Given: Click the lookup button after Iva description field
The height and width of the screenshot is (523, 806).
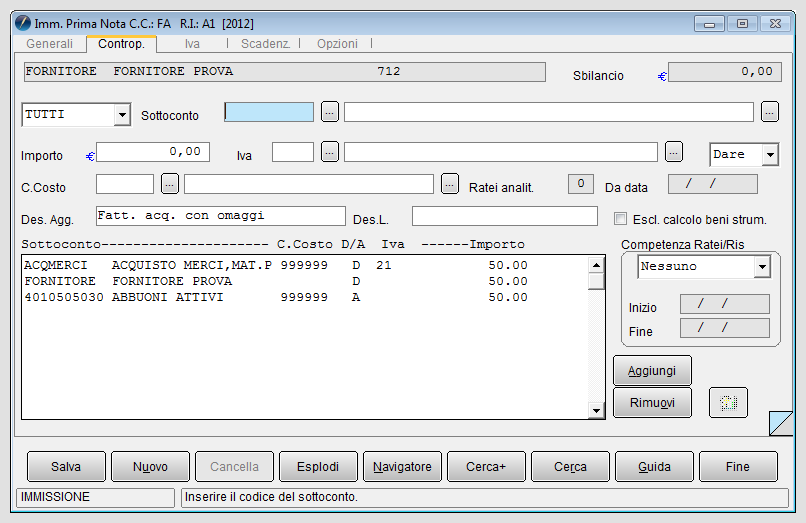Looking at the screenshot, I should click(673, 152).
